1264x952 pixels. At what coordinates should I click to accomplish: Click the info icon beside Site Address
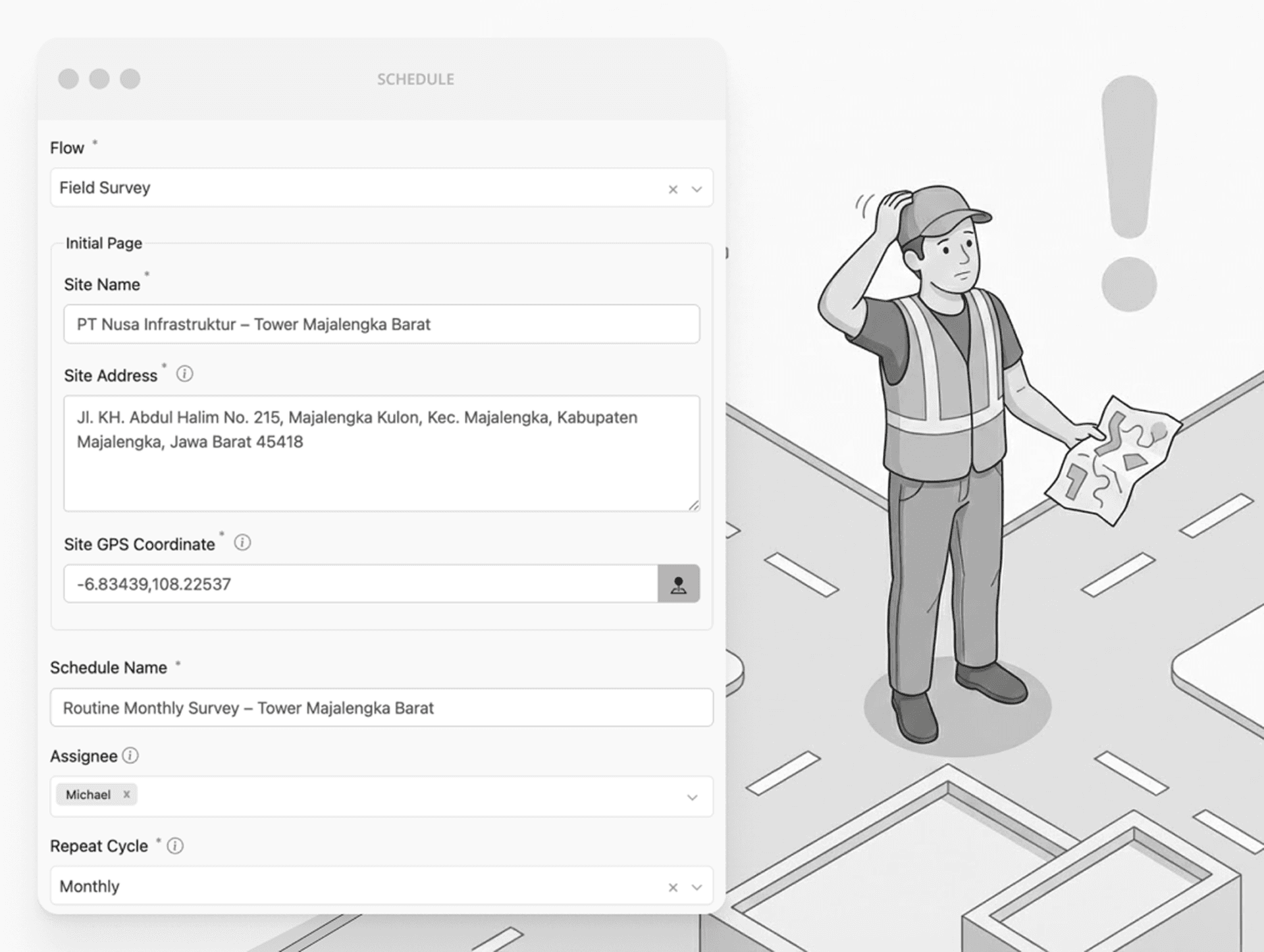185,374
